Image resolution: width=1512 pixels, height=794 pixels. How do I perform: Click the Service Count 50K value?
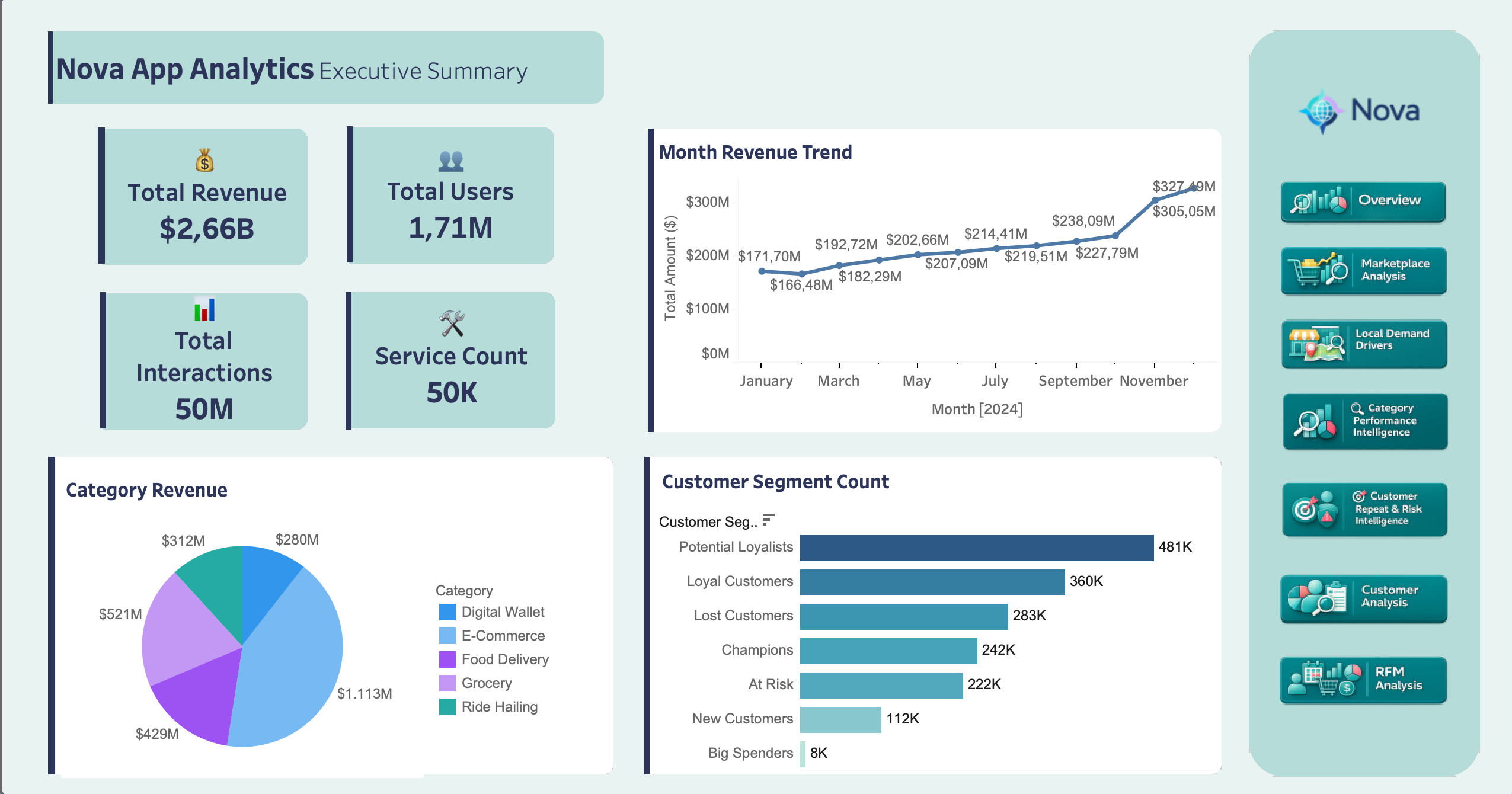pos(452,392)
